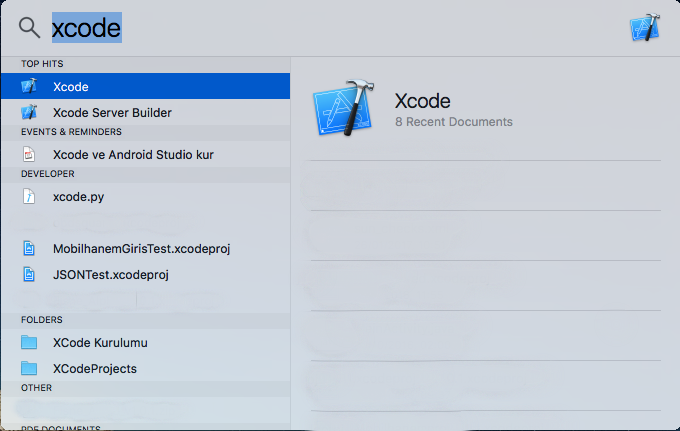Open reminder Xcode ve Android Studio kur

point(145,154)
